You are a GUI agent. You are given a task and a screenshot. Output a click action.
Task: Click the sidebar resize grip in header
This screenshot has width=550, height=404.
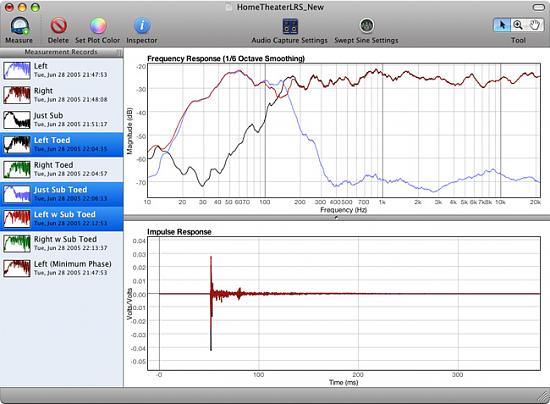click(x=119, y=53)
